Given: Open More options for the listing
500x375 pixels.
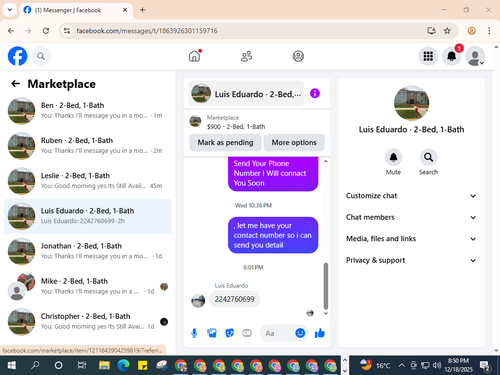Looking at the screenshot, I should tap(294, 142).
